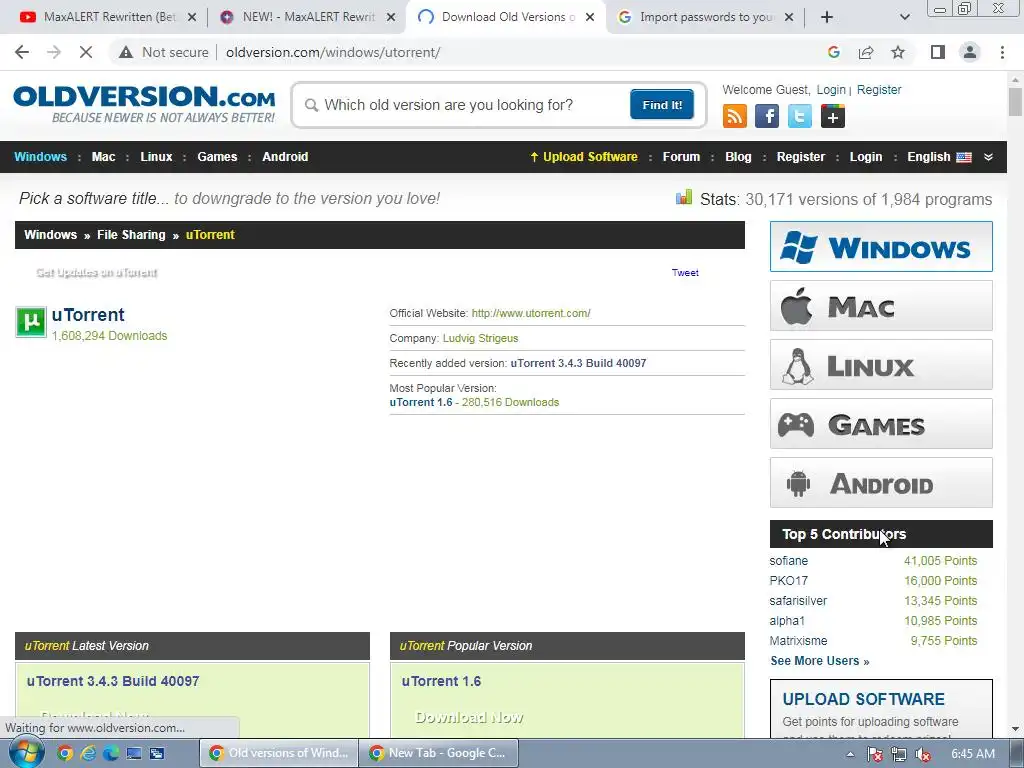This screenshot has height=768, width=1024.
Task: Stop the page from loading
Action: [86, 52]
